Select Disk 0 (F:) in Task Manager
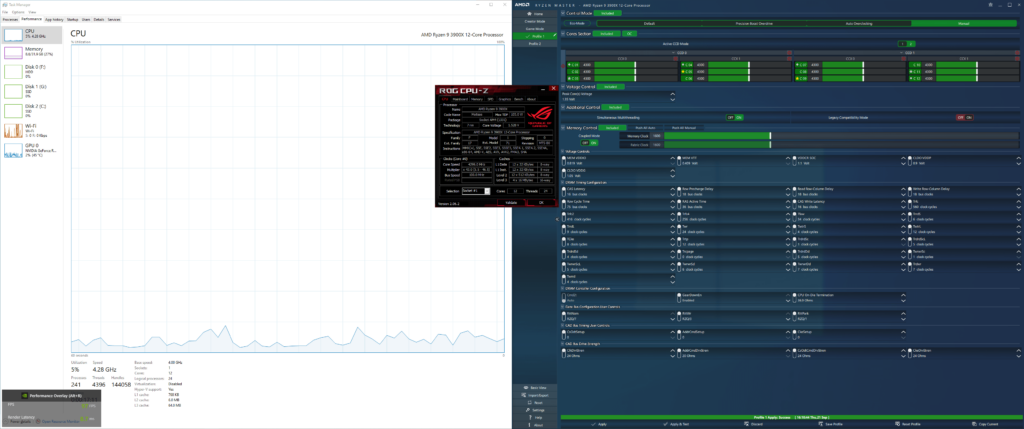 [x=32, y=71]
